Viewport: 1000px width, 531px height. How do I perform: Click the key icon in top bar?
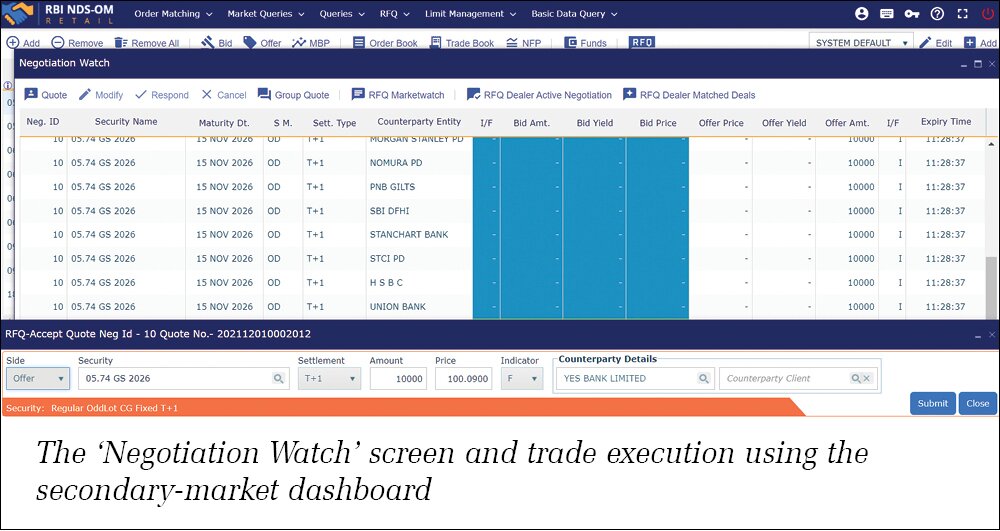coord(913,14)
